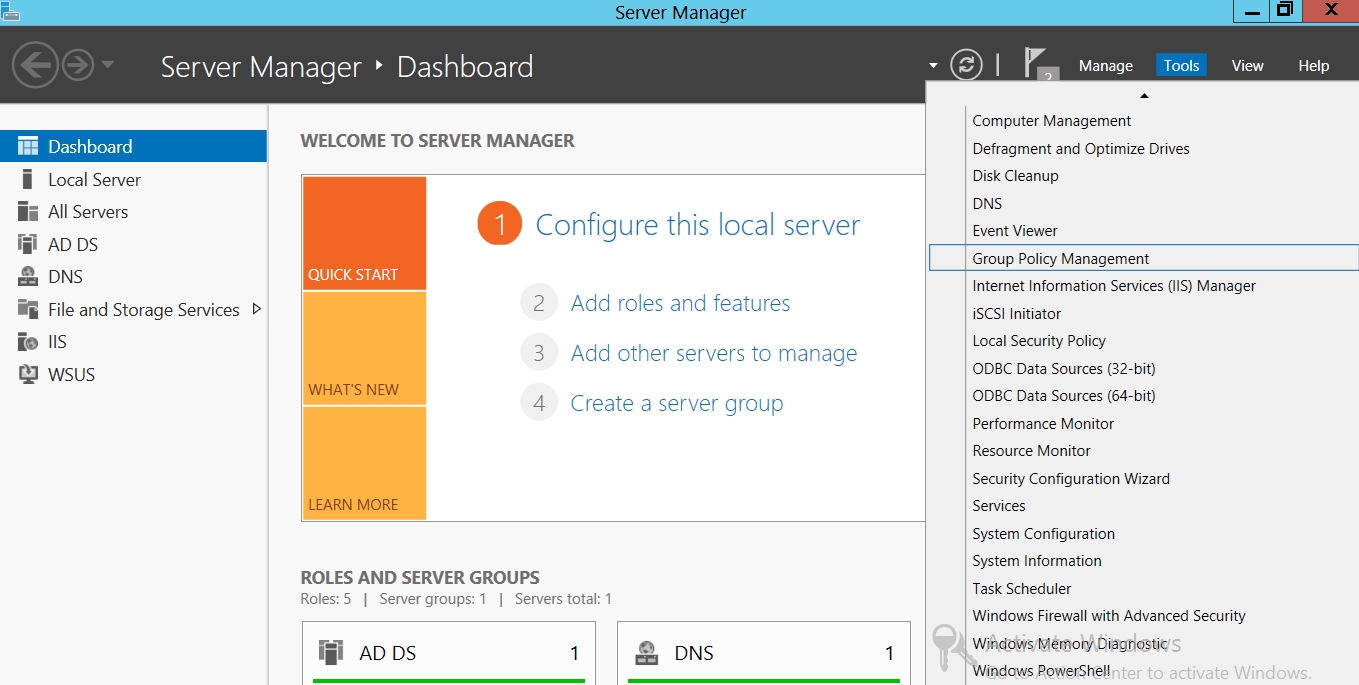Click the Server Manager title bar icon
This screenshot has width=1359, height=685.
[10, 10]
